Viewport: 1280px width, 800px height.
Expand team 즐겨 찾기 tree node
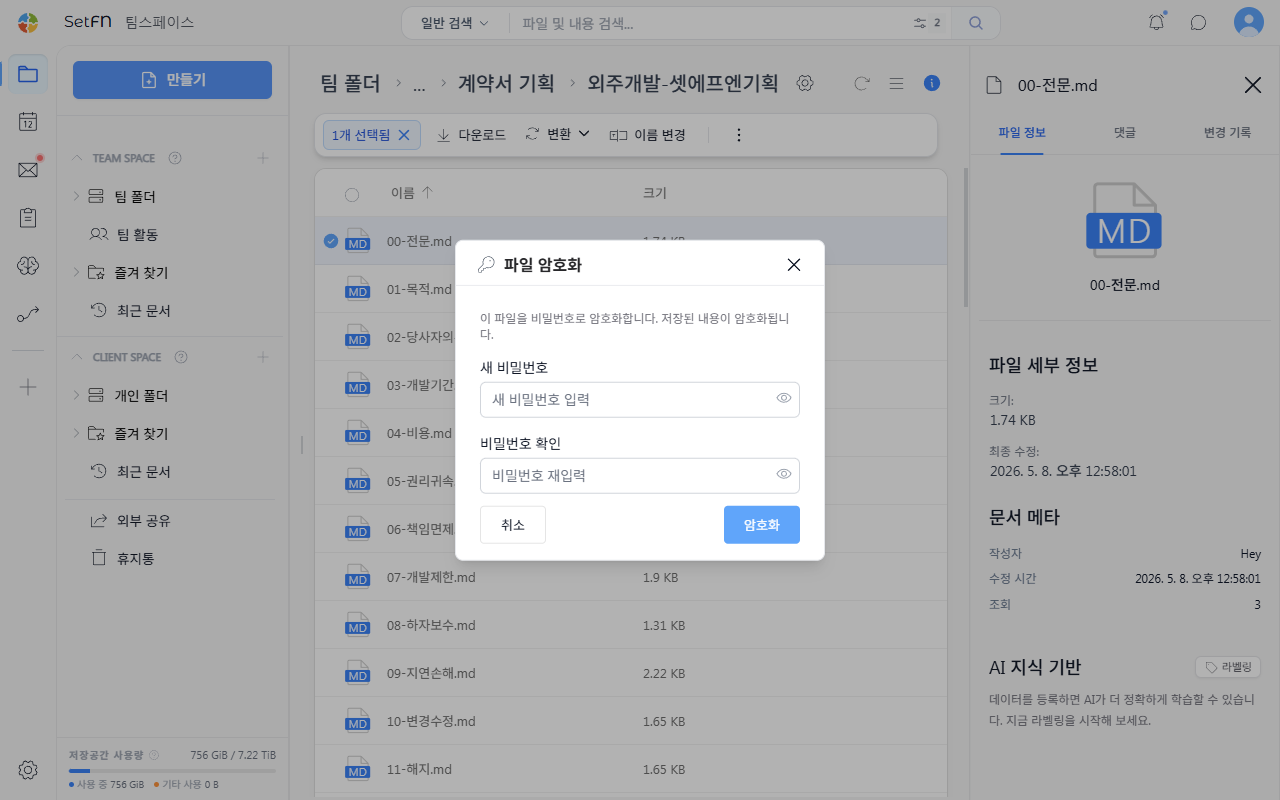click(76, 272)
